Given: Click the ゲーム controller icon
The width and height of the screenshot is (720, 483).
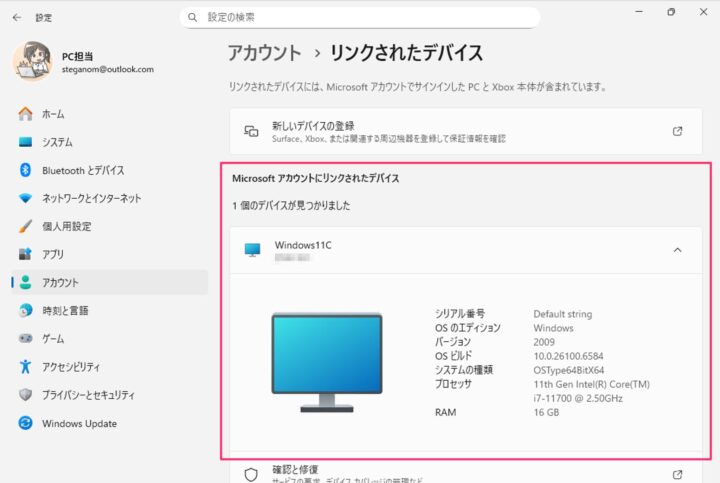Looking at the screenshot, I should [x=26, y=338].
